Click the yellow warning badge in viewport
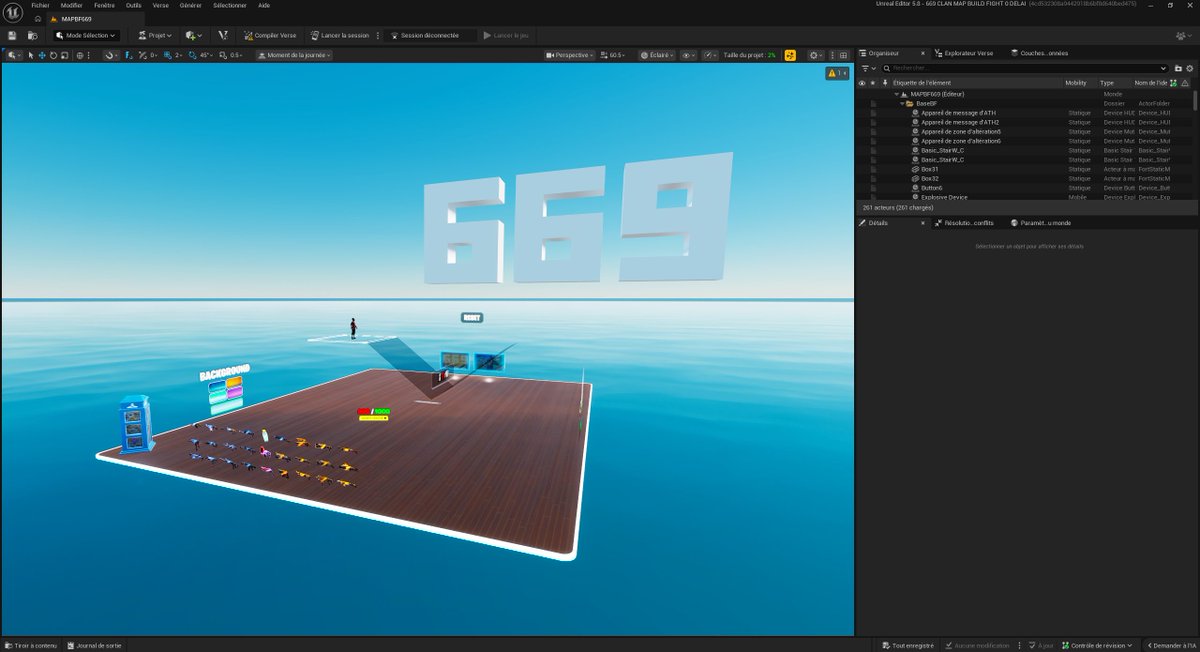Screen dimensions: 1200x652 coord(837,73)
